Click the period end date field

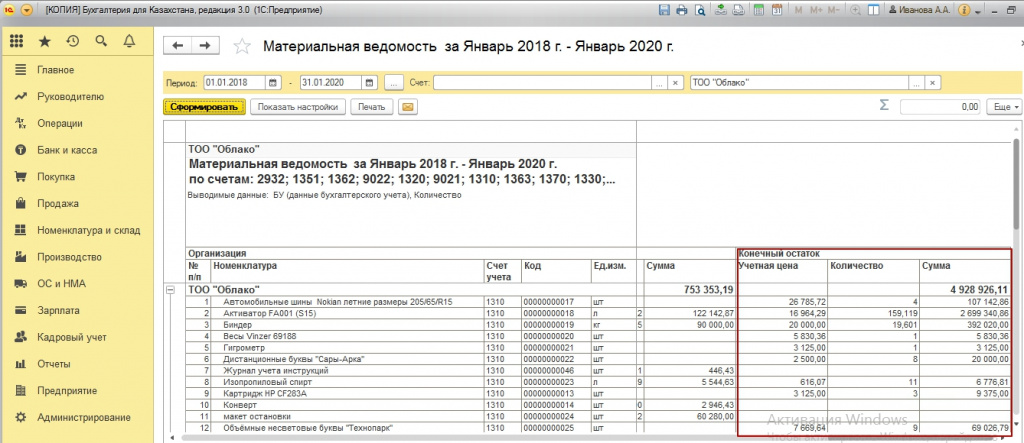[330, 83]
